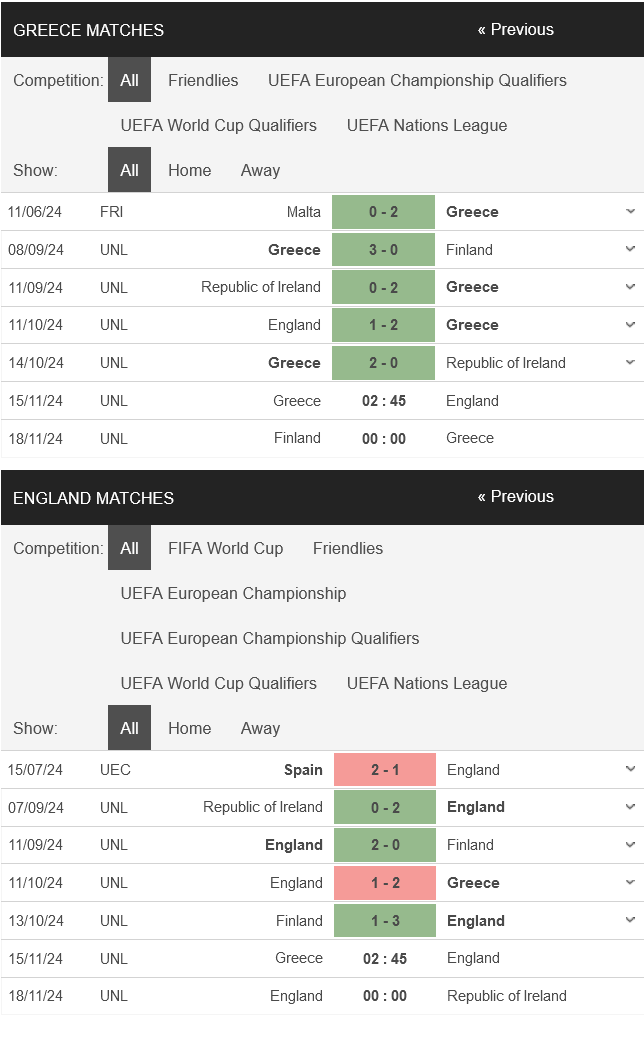Image resolution: width=644 pixels, height=1037 pixels.
Task: Expand Greece 3-0 Finland match row chevron
Action: pyautogui.click(x=629, y=249)
